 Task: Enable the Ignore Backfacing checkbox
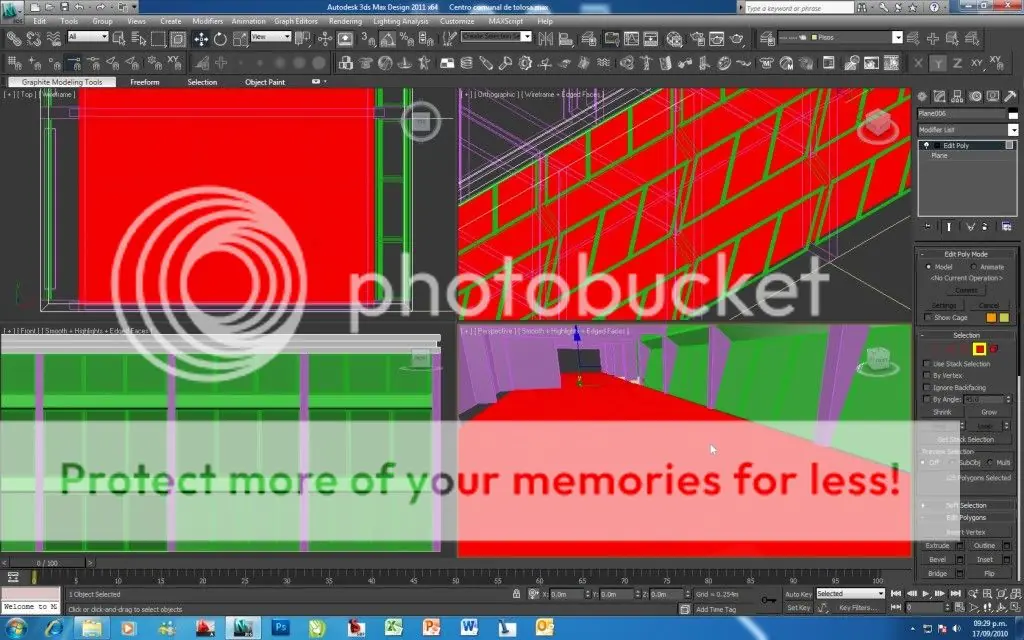pyautogui.click(x=927, y=387)
